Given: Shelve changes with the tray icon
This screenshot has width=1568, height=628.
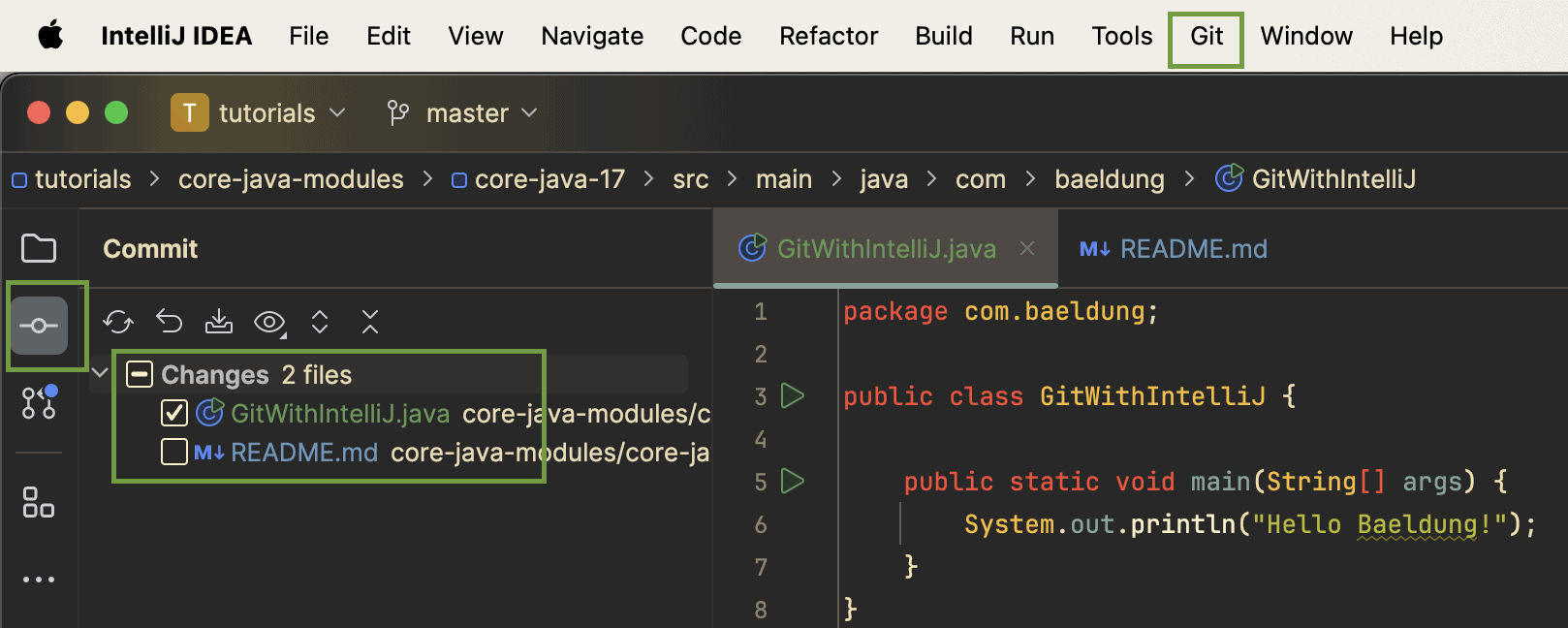Looking at the screenshot, I should point(219,322).
